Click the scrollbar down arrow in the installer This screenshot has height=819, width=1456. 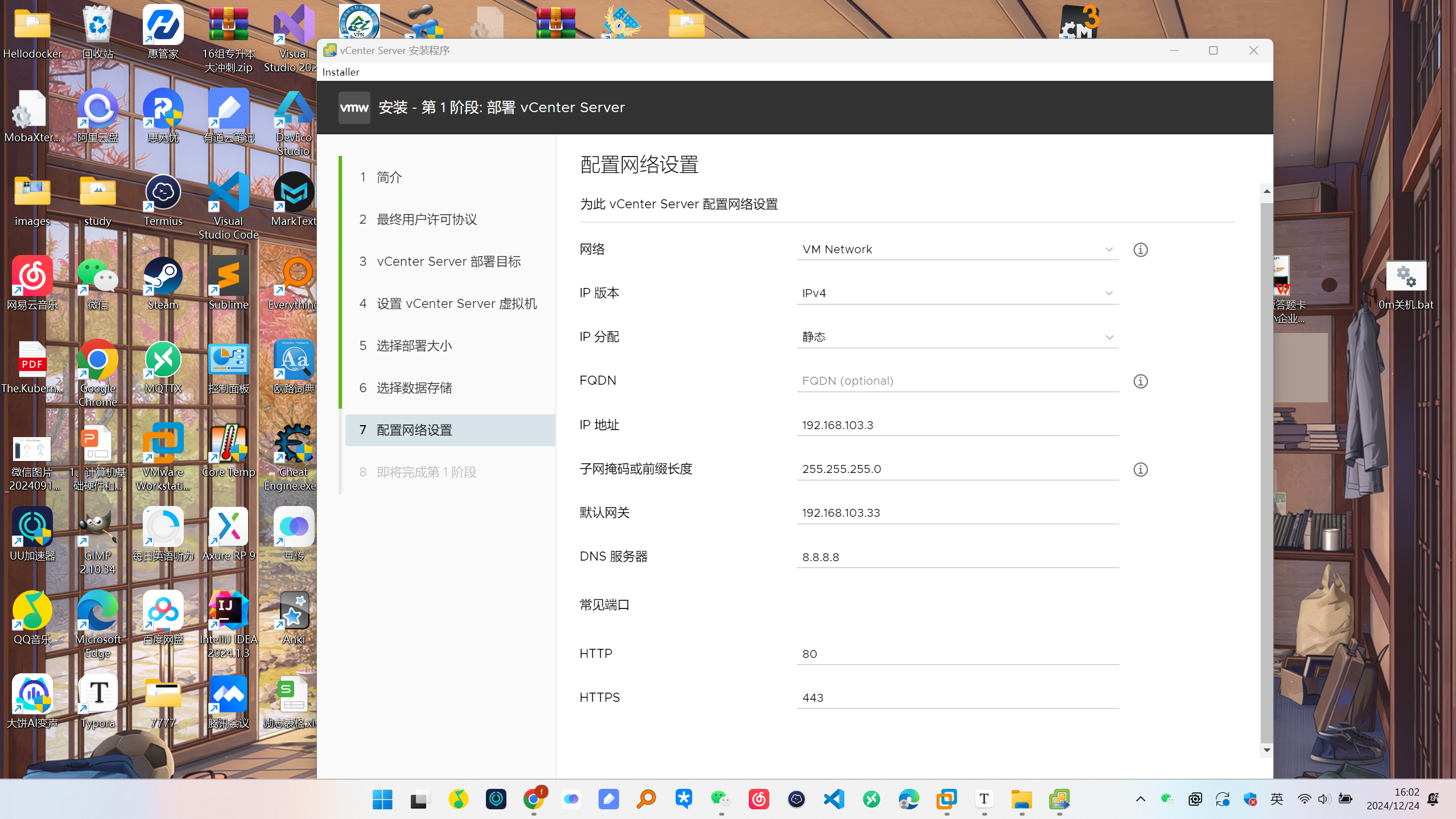(x=1267, y=750)
